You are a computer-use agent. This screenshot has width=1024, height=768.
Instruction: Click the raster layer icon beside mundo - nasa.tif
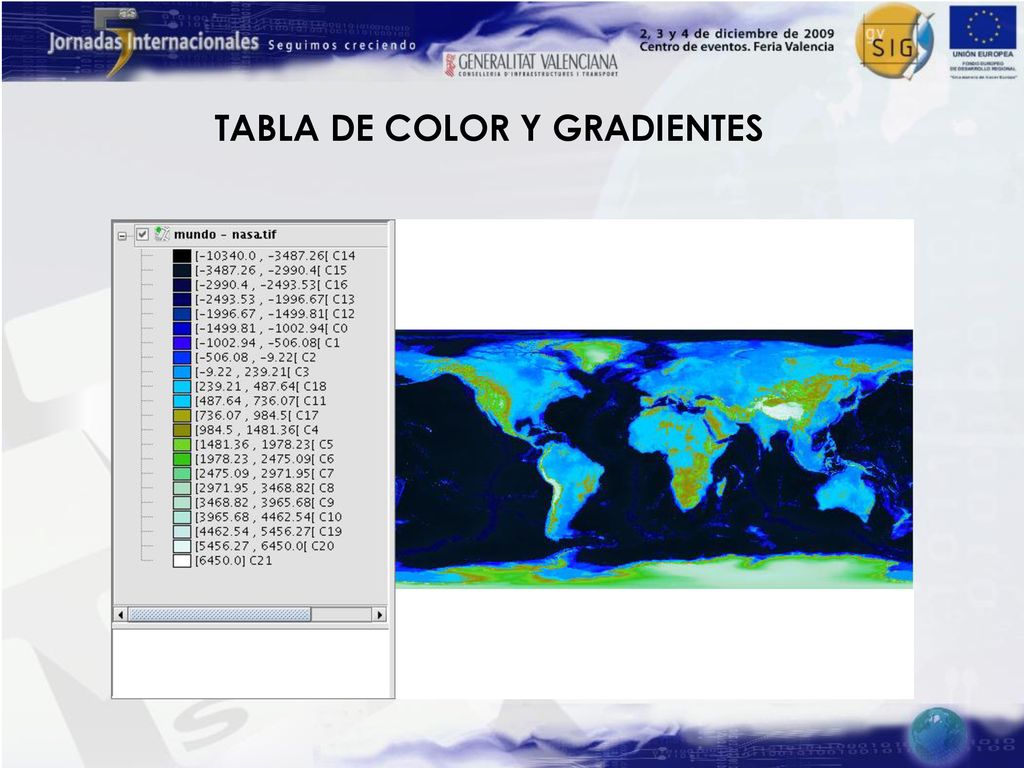(162, 234)
